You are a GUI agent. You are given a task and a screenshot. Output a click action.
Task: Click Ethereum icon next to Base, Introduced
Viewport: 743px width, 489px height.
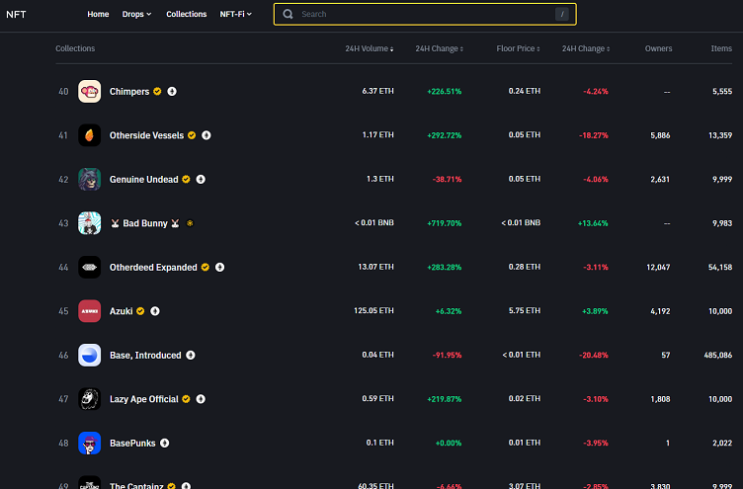[190, 355]
